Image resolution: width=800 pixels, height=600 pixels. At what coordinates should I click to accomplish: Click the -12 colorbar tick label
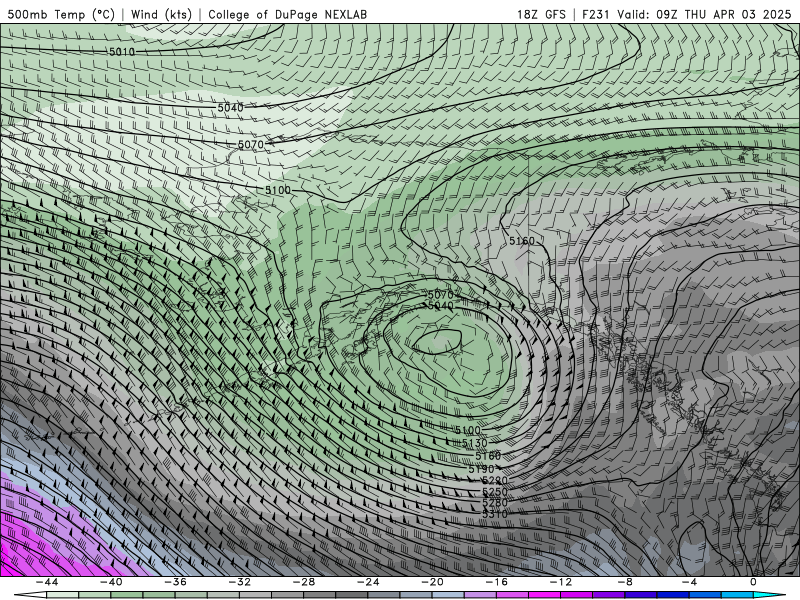(561, 582)
